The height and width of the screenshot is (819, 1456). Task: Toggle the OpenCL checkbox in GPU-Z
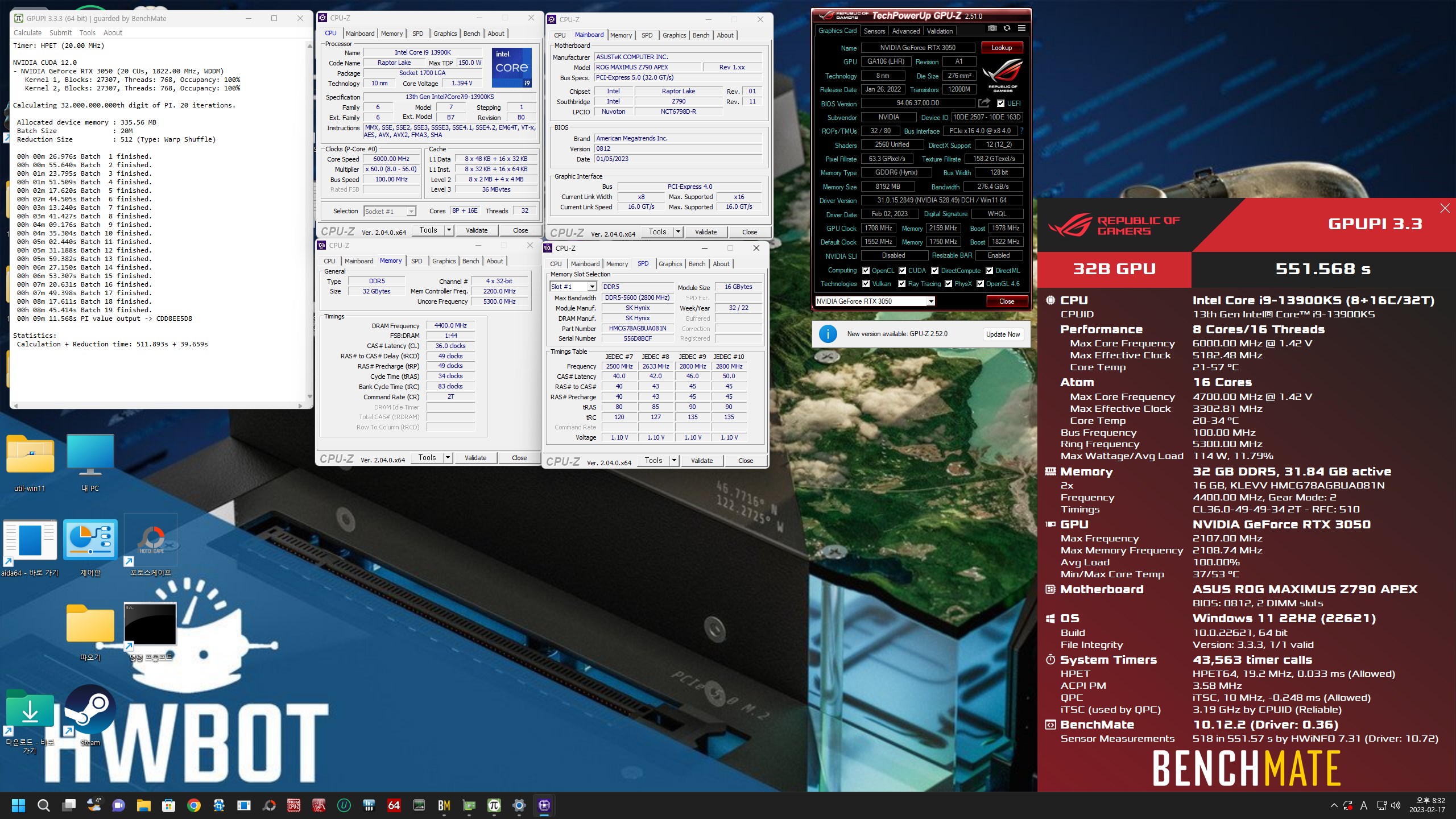[866, 271]
